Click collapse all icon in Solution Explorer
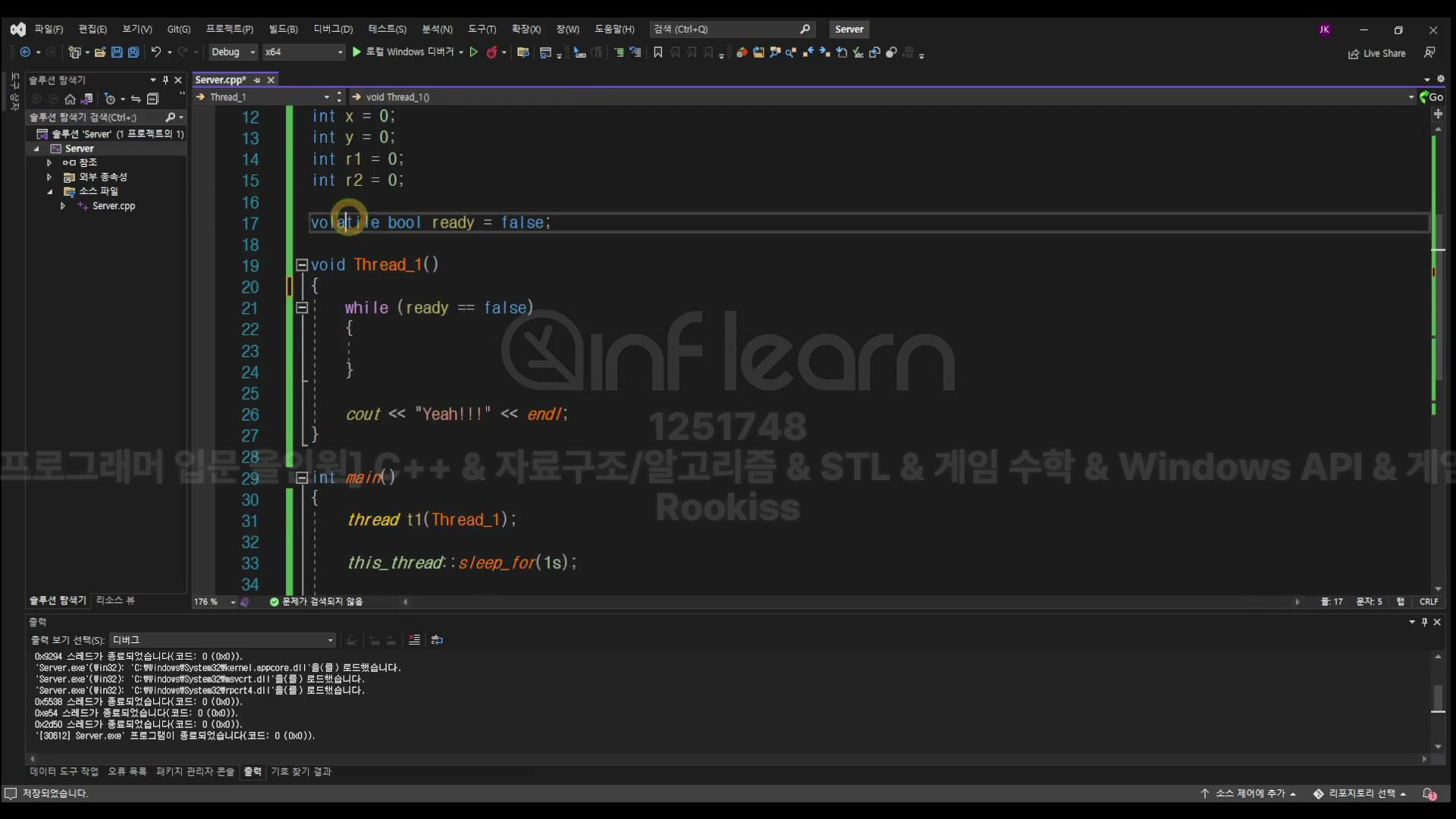Screen dimensions: 1456x819 coord(152,99)
